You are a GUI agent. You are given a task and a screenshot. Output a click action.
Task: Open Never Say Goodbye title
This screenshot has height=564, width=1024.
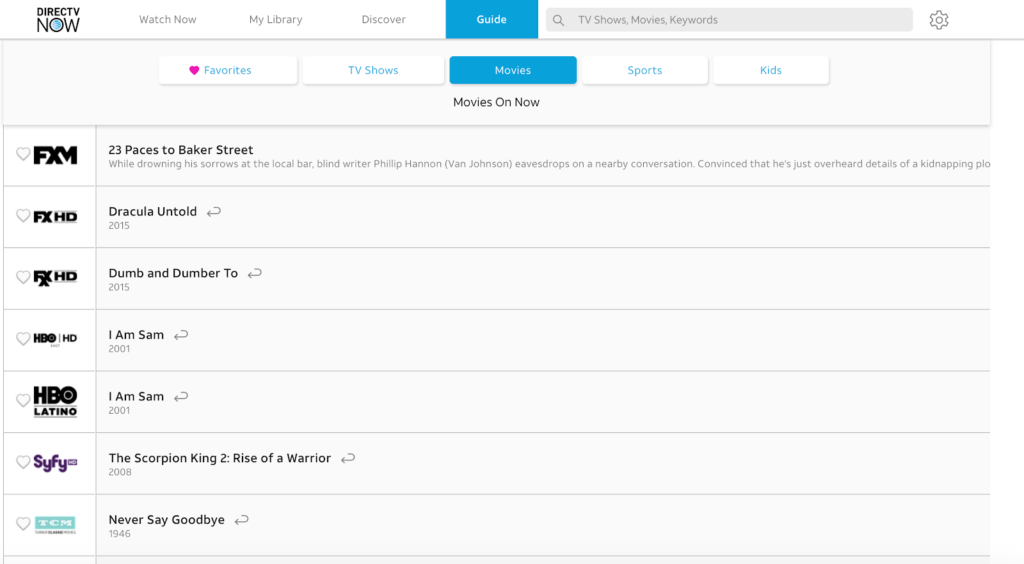(x=167, y=520)
